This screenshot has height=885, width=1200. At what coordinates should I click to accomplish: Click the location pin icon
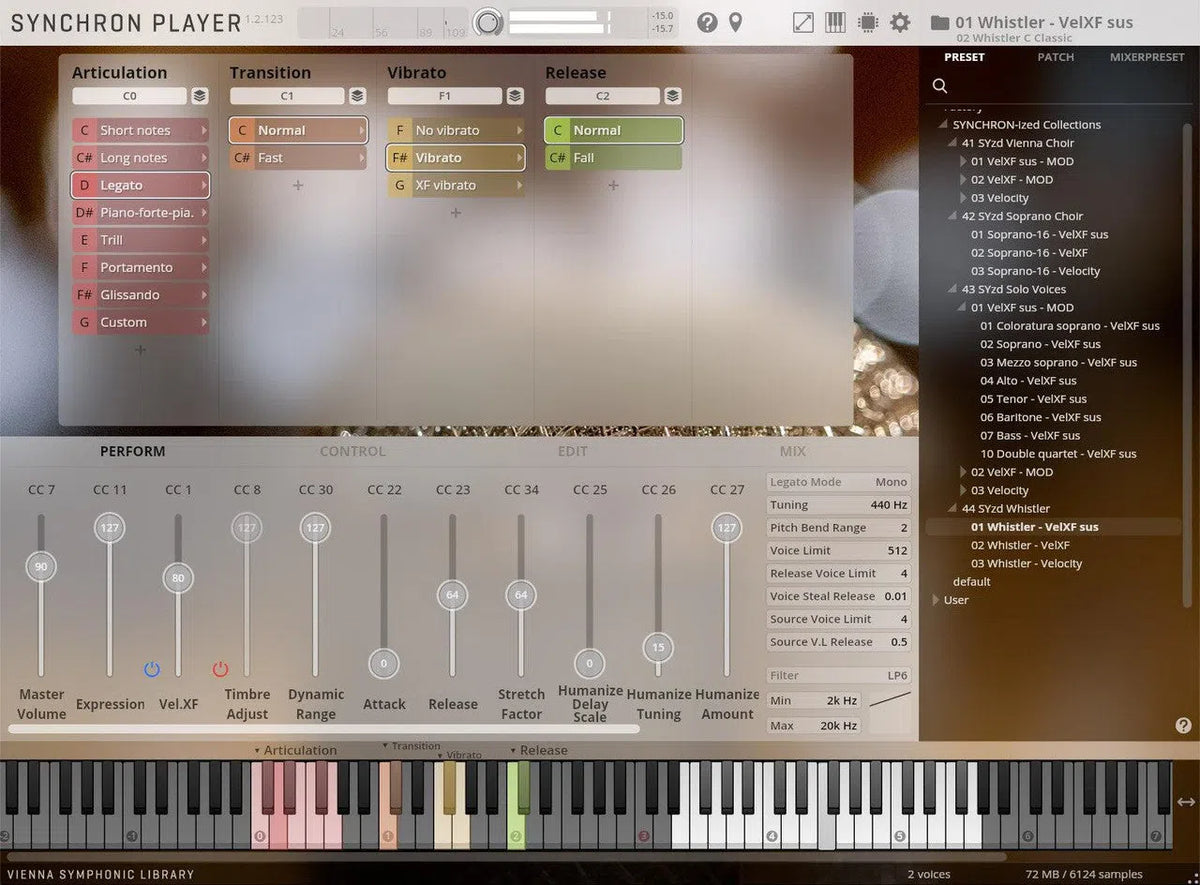(737, 22)
